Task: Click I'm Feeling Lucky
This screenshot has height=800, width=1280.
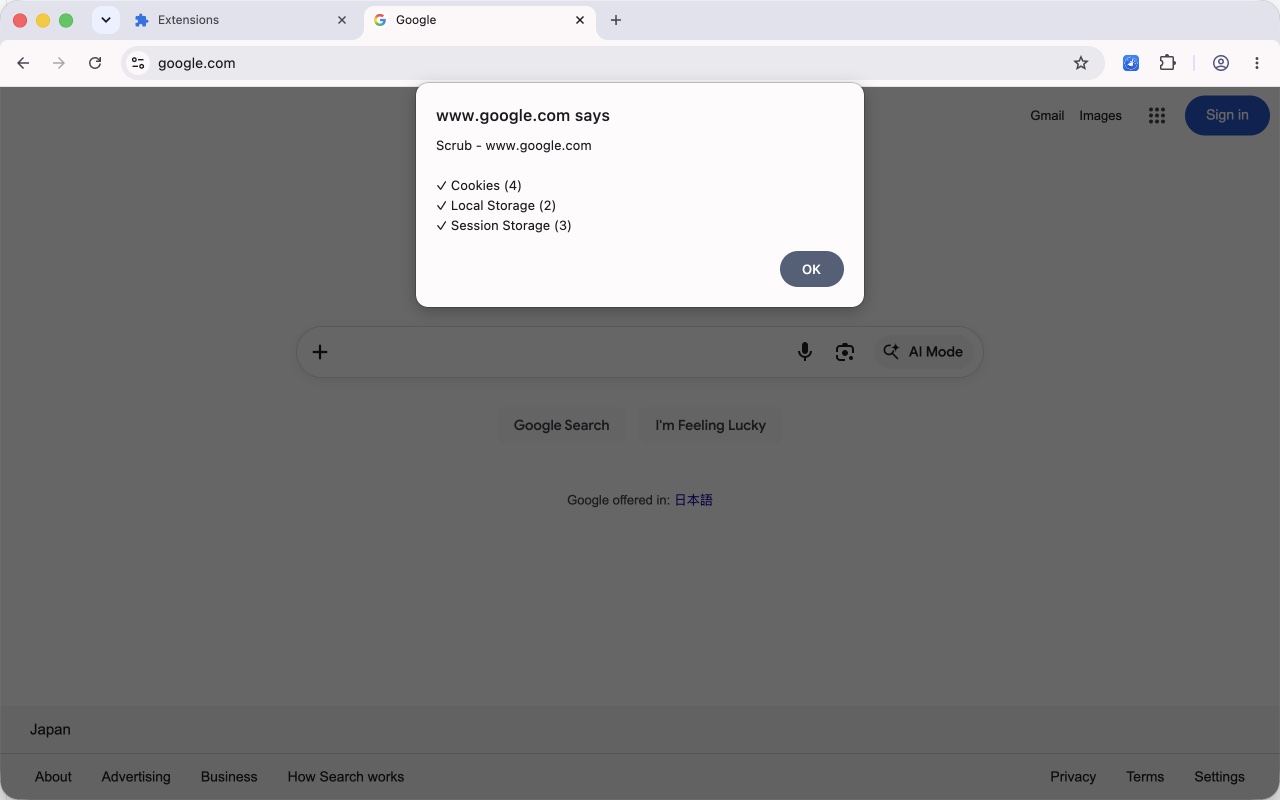Action: (x=710, y=425)
